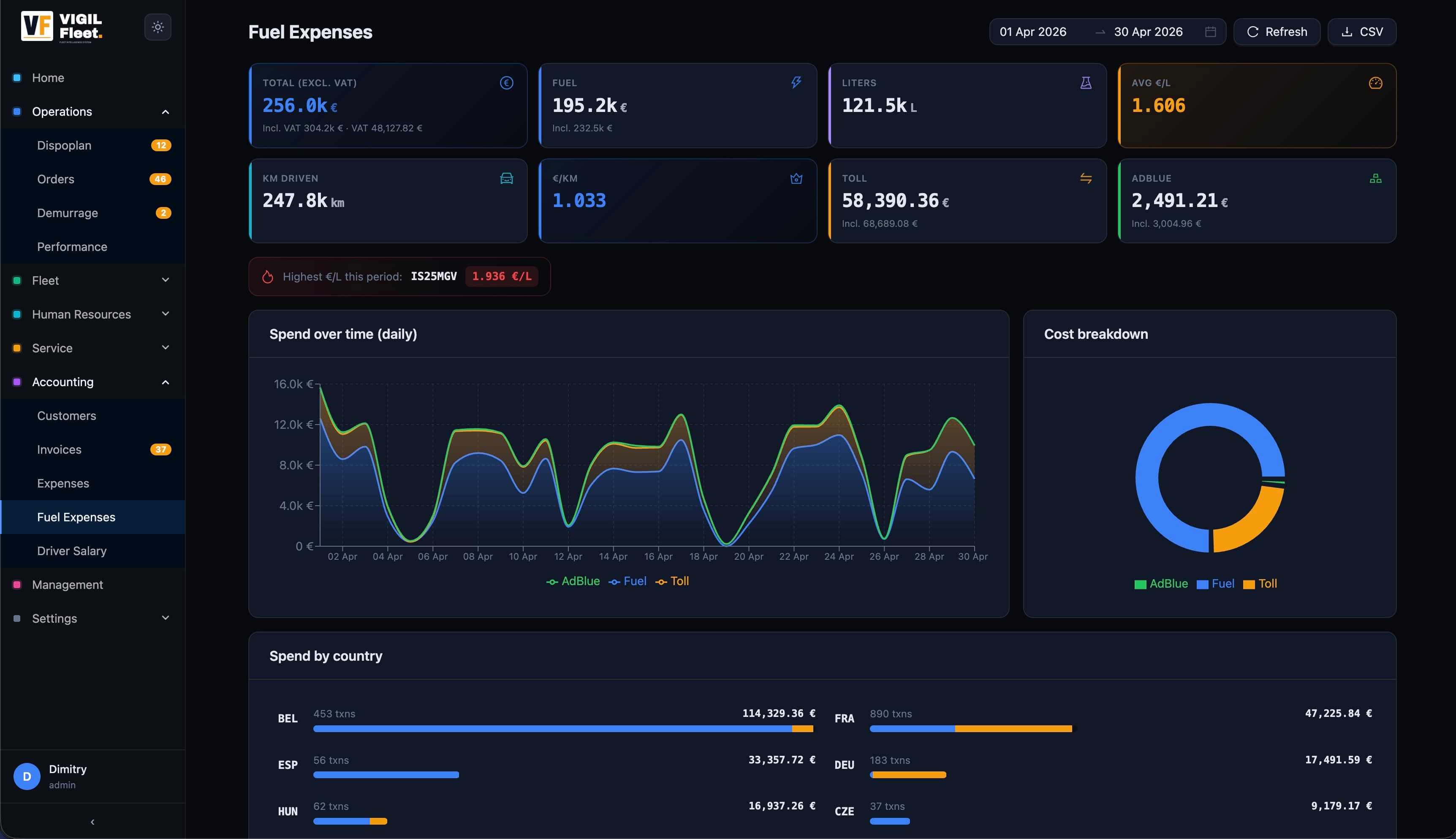
Task: Click the Fuel color swatch in Cost breakdown
Action: [x=1202, y=584]
